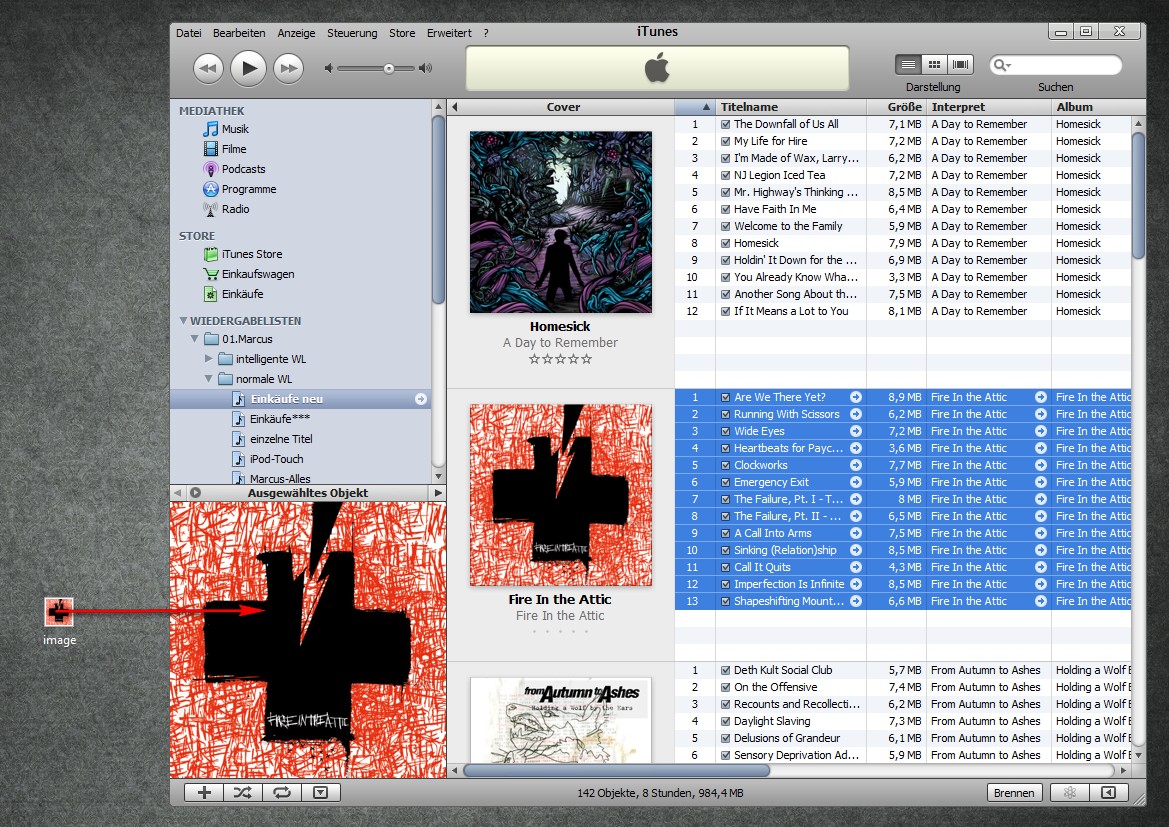Uncheck the Clockworks track checkbox

(x=725, y=465)
